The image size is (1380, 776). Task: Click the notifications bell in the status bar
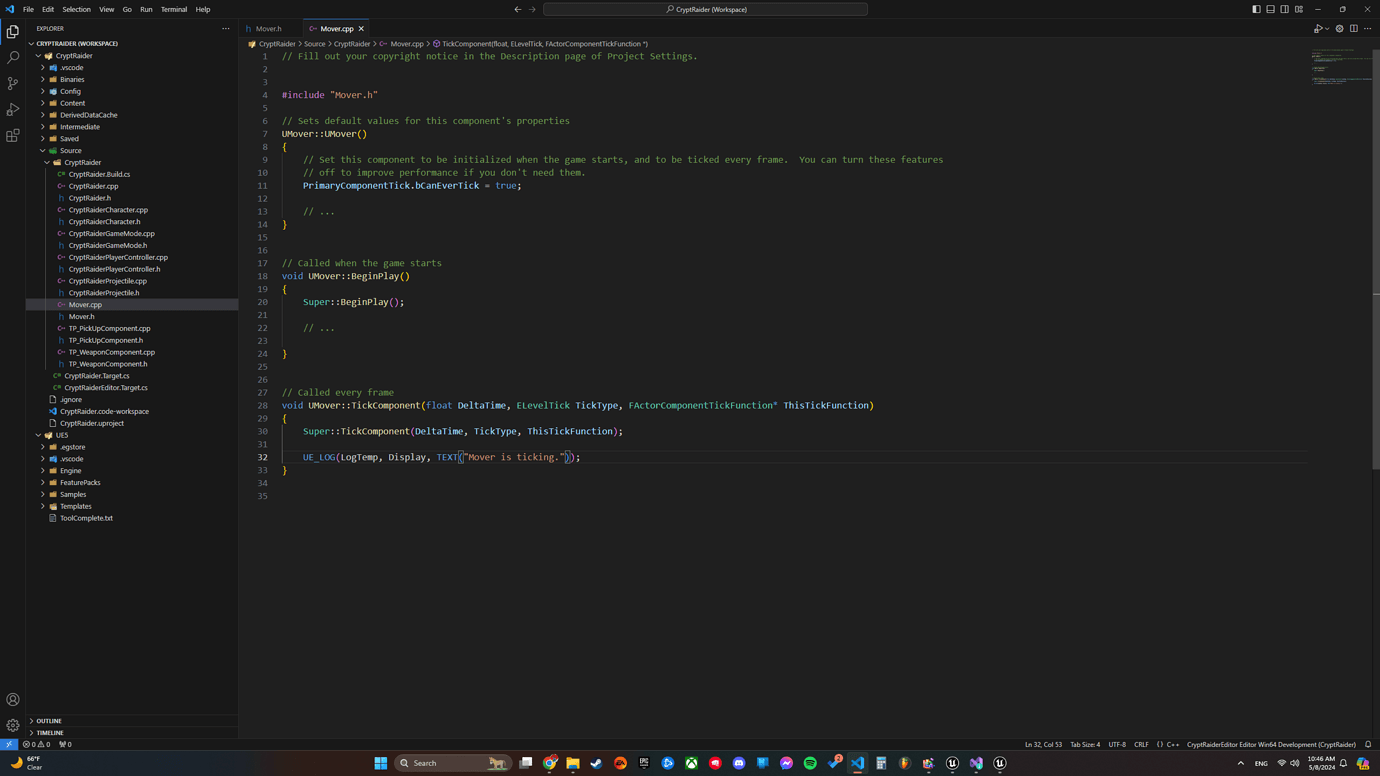pyautogui.click(x=1368, y=744)
